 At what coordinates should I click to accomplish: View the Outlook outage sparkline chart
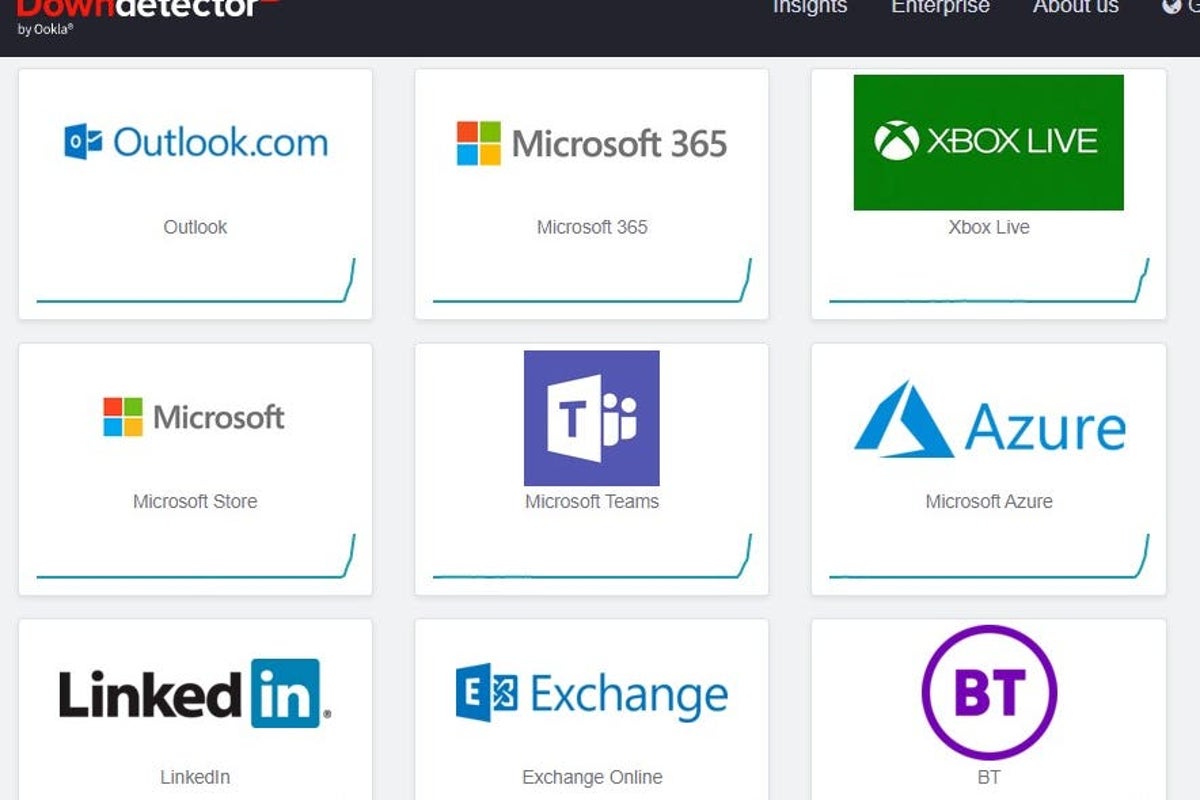click(x=196, y=280)
